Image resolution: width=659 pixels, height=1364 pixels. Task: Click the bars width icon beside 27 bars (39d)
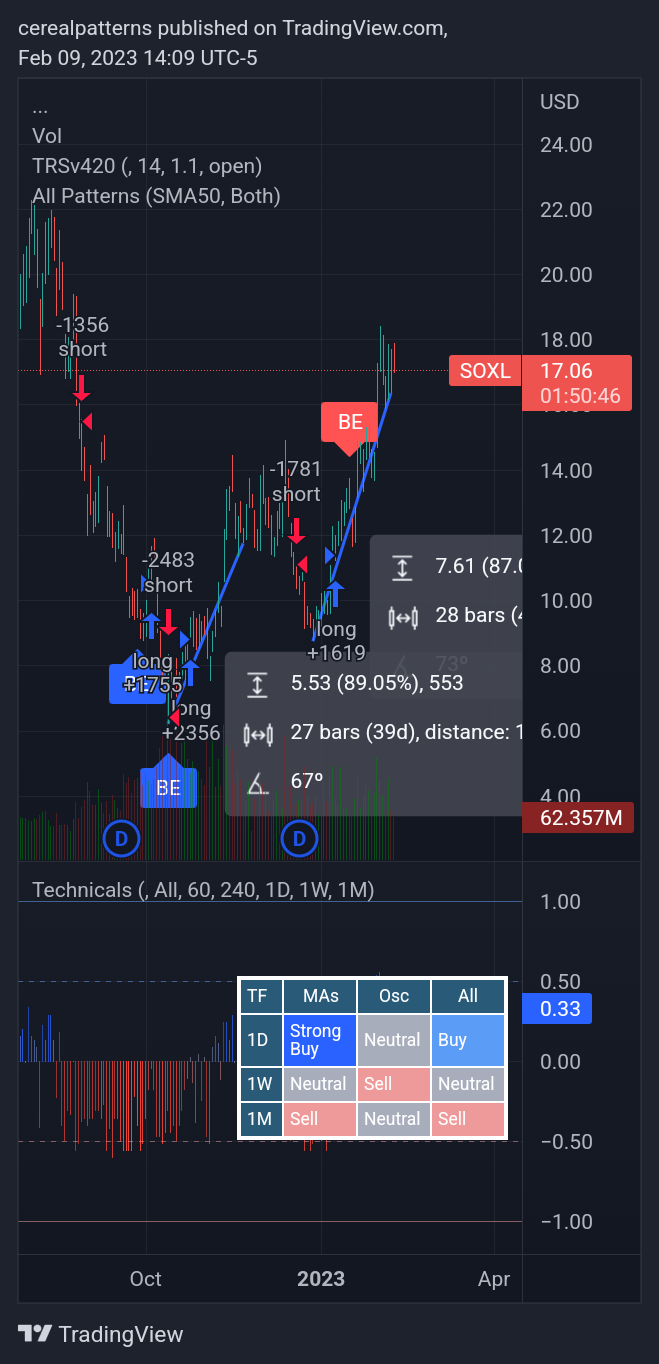[x=258, y=734]
